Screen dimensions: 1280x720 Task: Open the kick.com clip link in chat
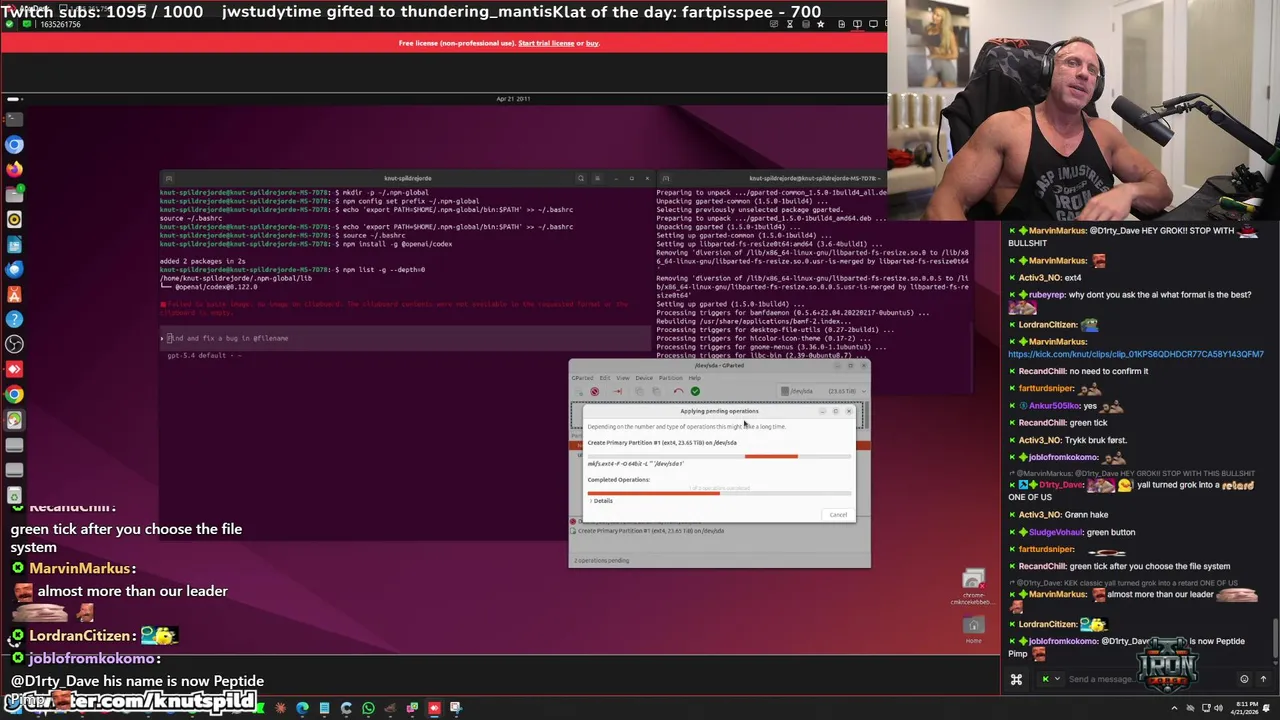(x=1136, y=354)
